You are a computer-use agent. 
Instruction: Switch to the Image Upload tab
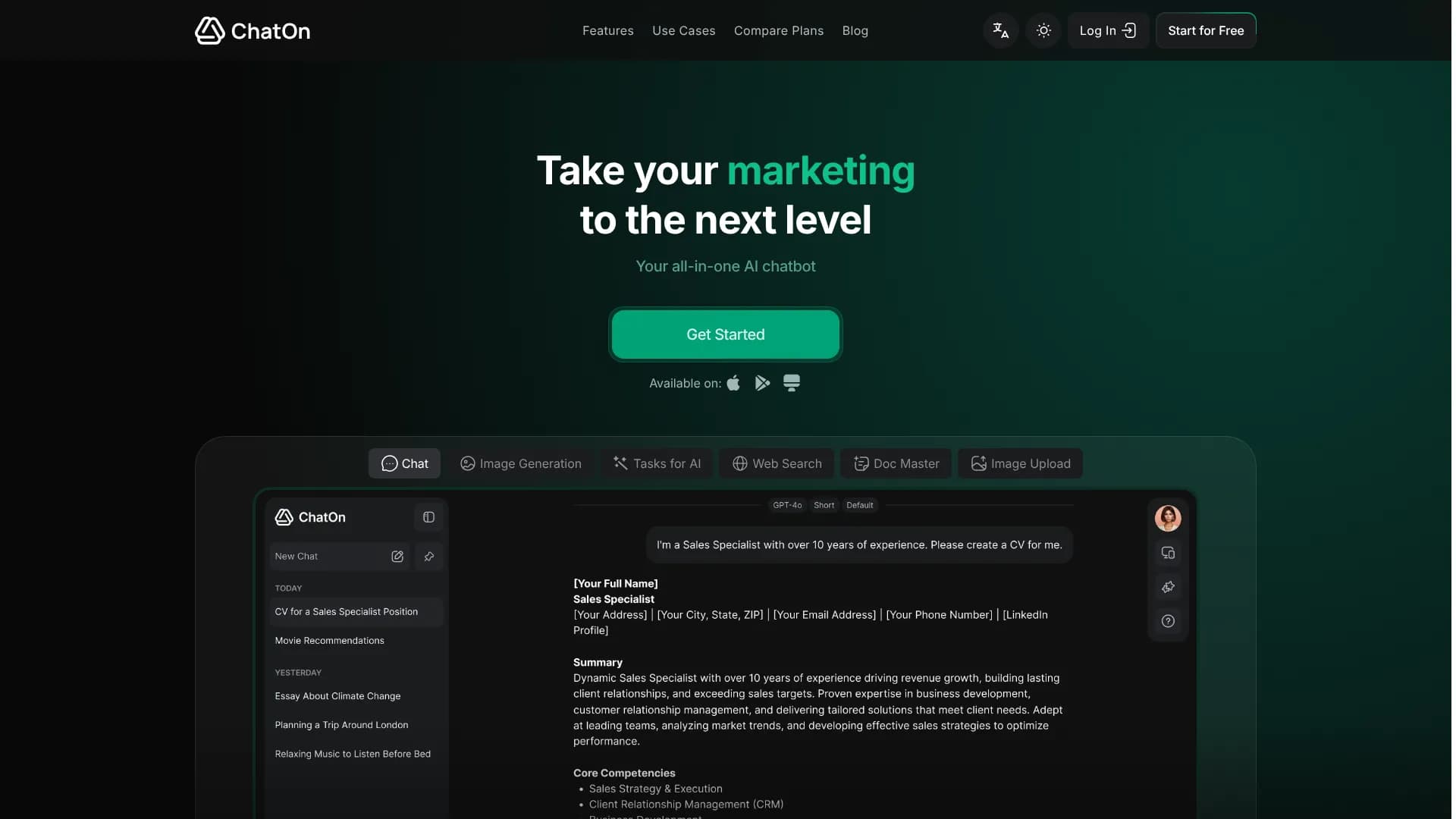pyautogui.click(x=1021, y=463)
